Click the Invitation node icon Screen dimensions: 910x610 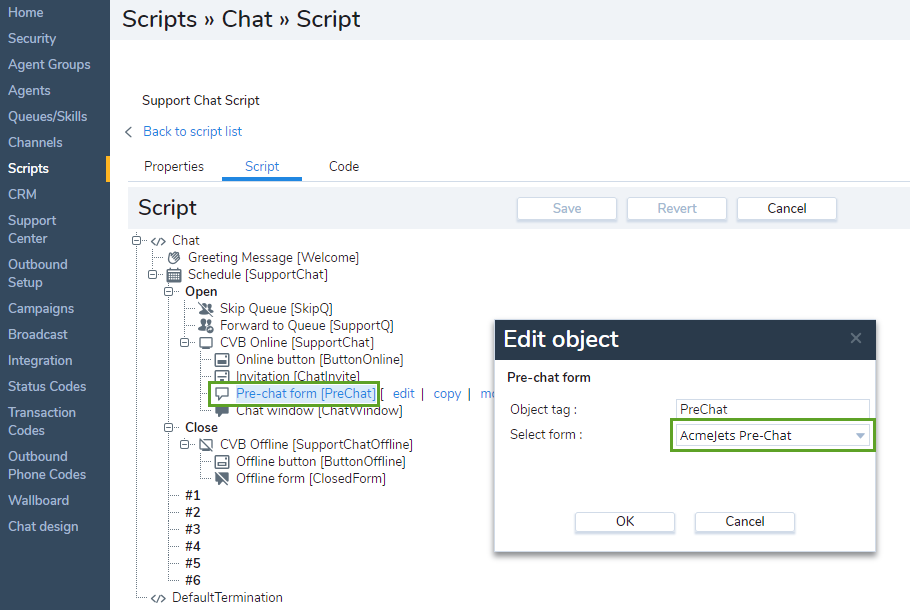[x=222, y=376]
